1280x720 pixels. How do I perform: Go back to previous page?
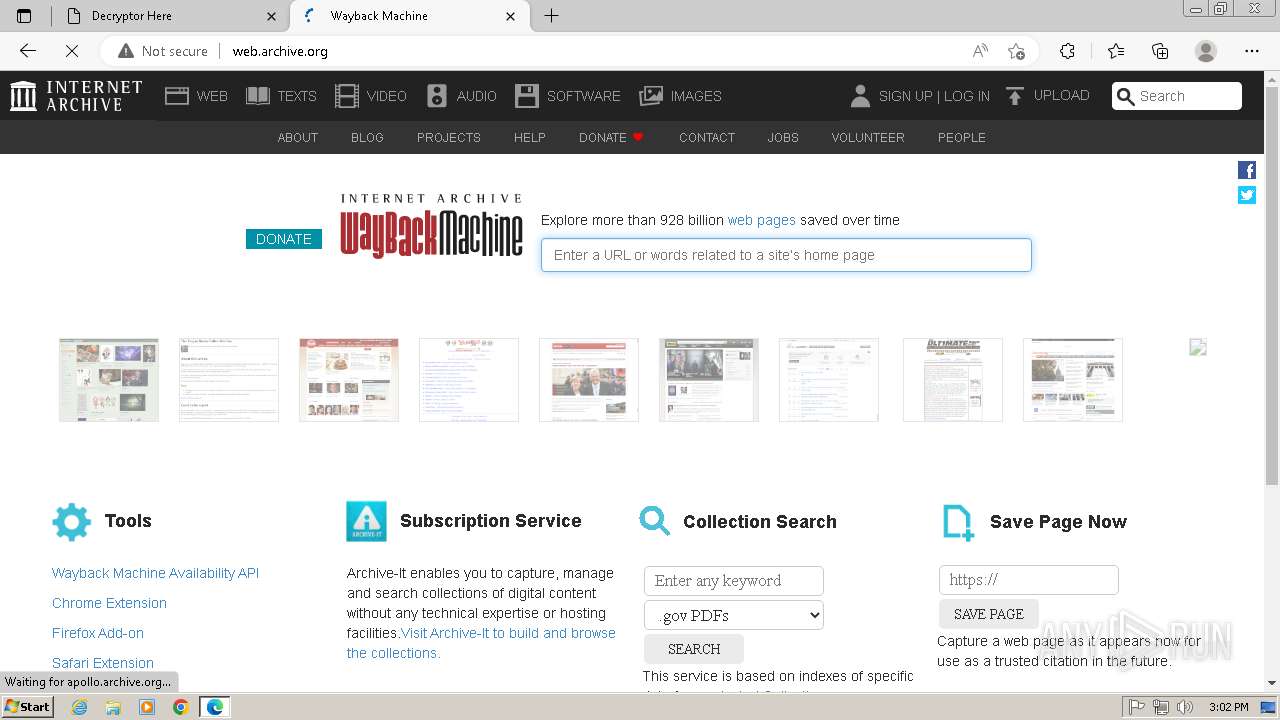pos(28,51)
